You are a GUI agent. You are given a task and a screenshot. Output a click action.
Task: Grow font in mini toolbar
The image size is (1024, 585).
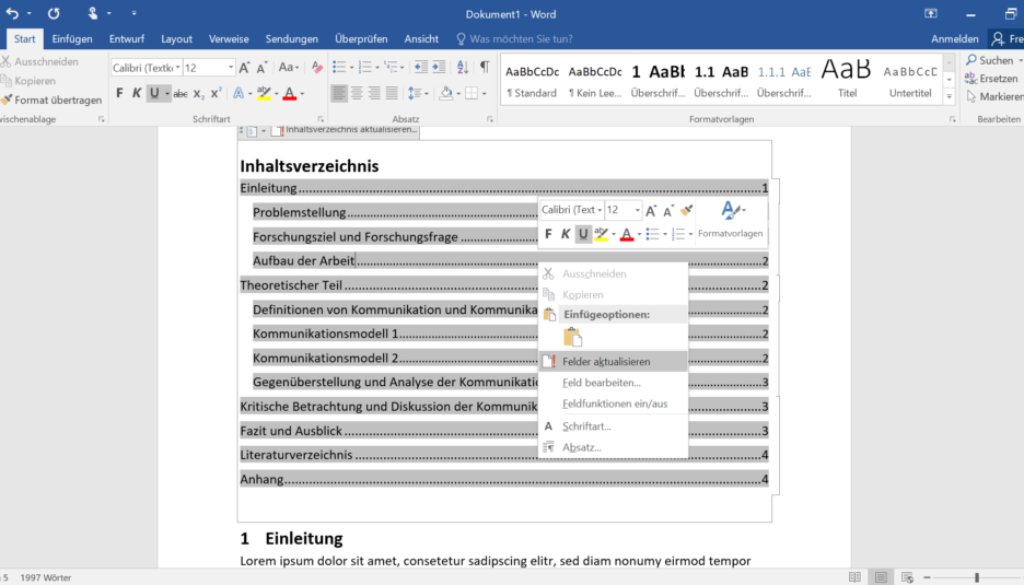(650, 210)
